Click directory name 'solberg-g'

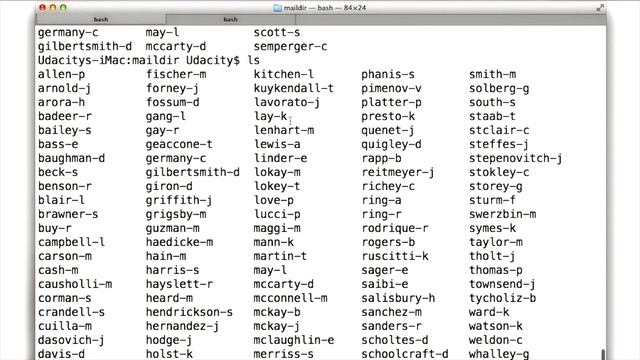[x=499, y=88]
